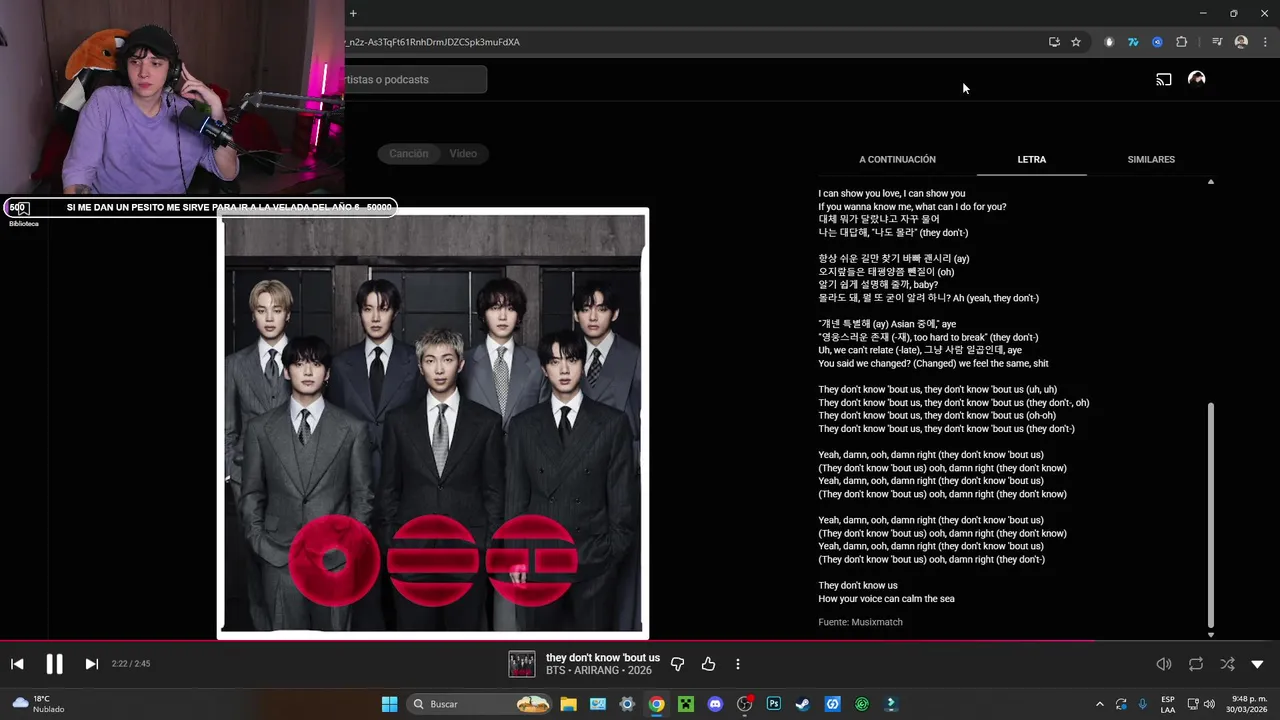Image resolution: width=1280 pixels, height=720 pixels.
Task: Toggle repeat mode in player bar
Action: [x=1196, y=664]
